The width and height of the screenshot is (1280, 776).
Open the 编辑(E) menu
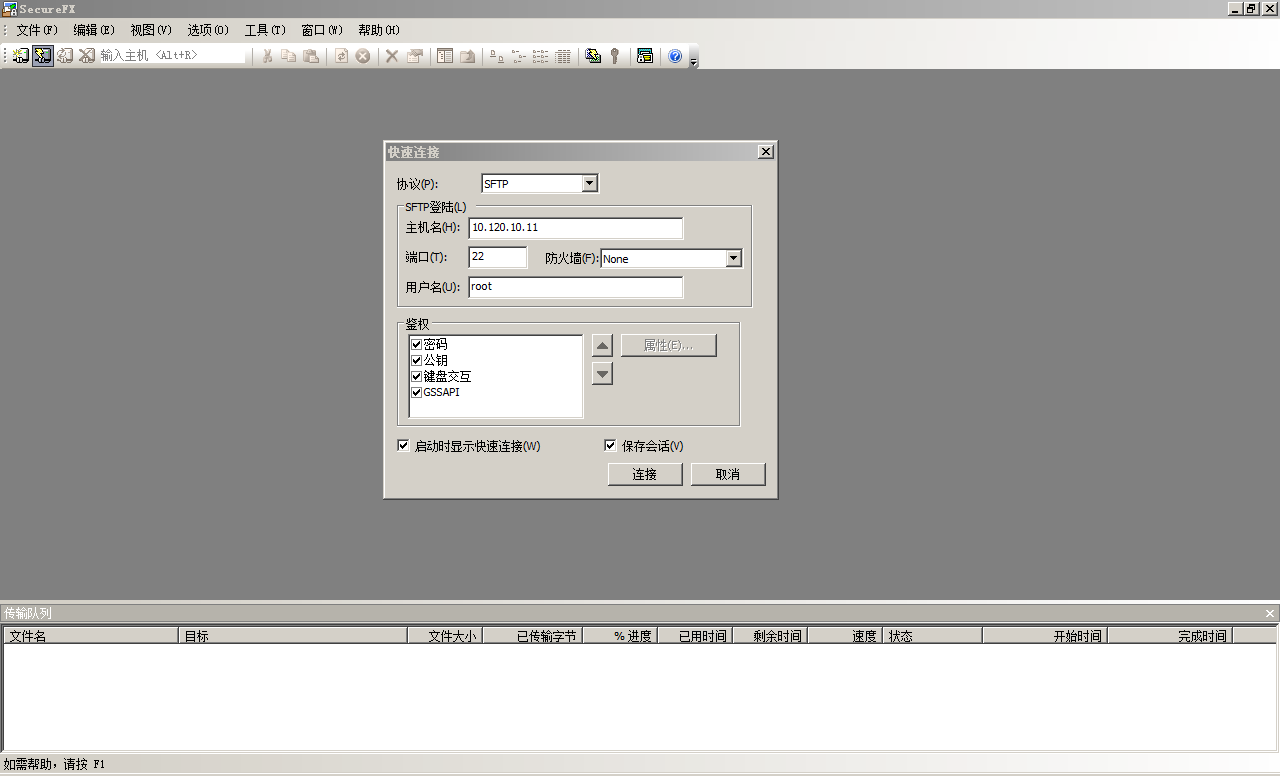94,30
